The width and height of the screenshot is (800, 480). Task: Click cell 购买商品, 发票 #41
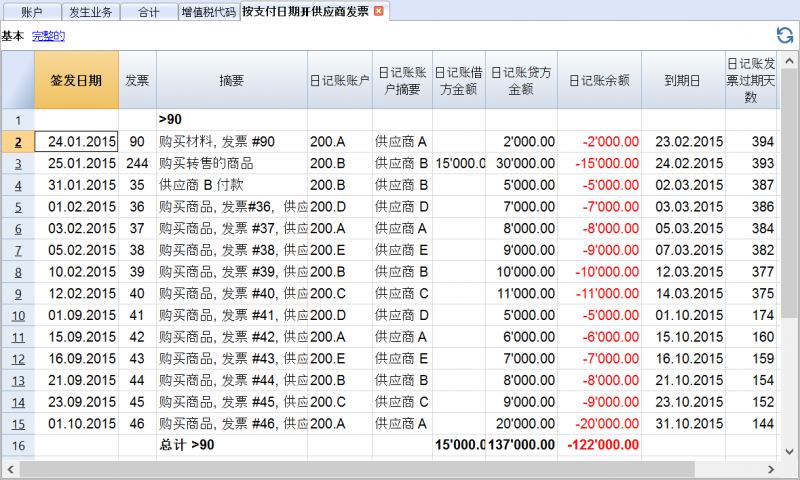[x=232, y=315]
